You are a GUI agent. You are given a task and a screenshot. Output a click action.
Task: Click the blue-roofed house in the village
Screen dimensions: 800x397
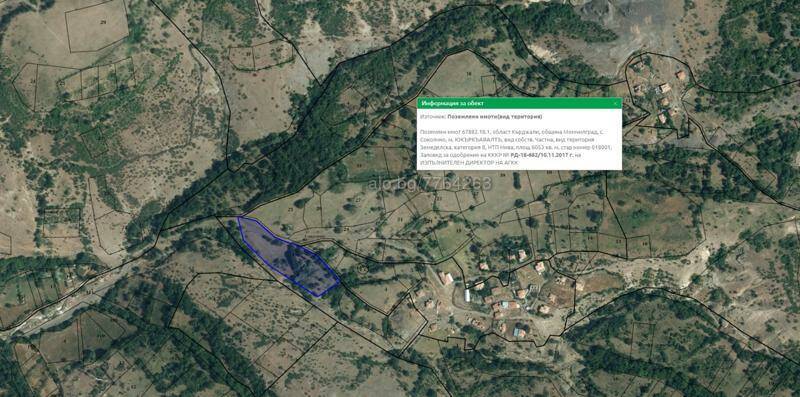[519, 333]
